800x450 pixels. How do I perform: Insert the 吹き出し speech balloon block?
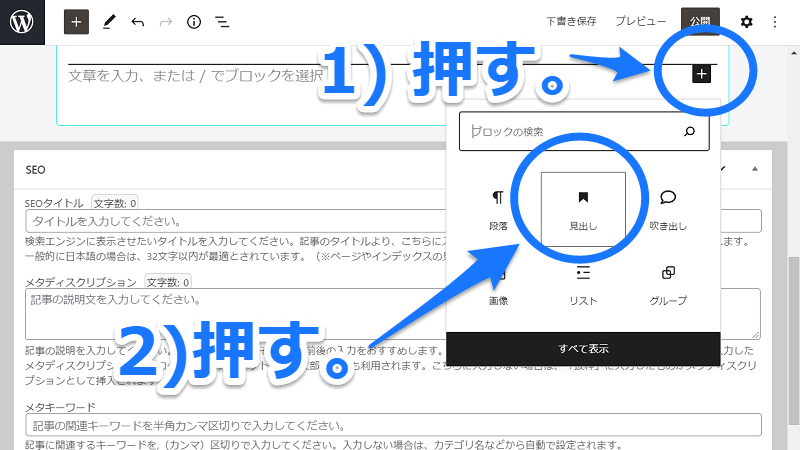pyautogui.click(x=668, y=209)
